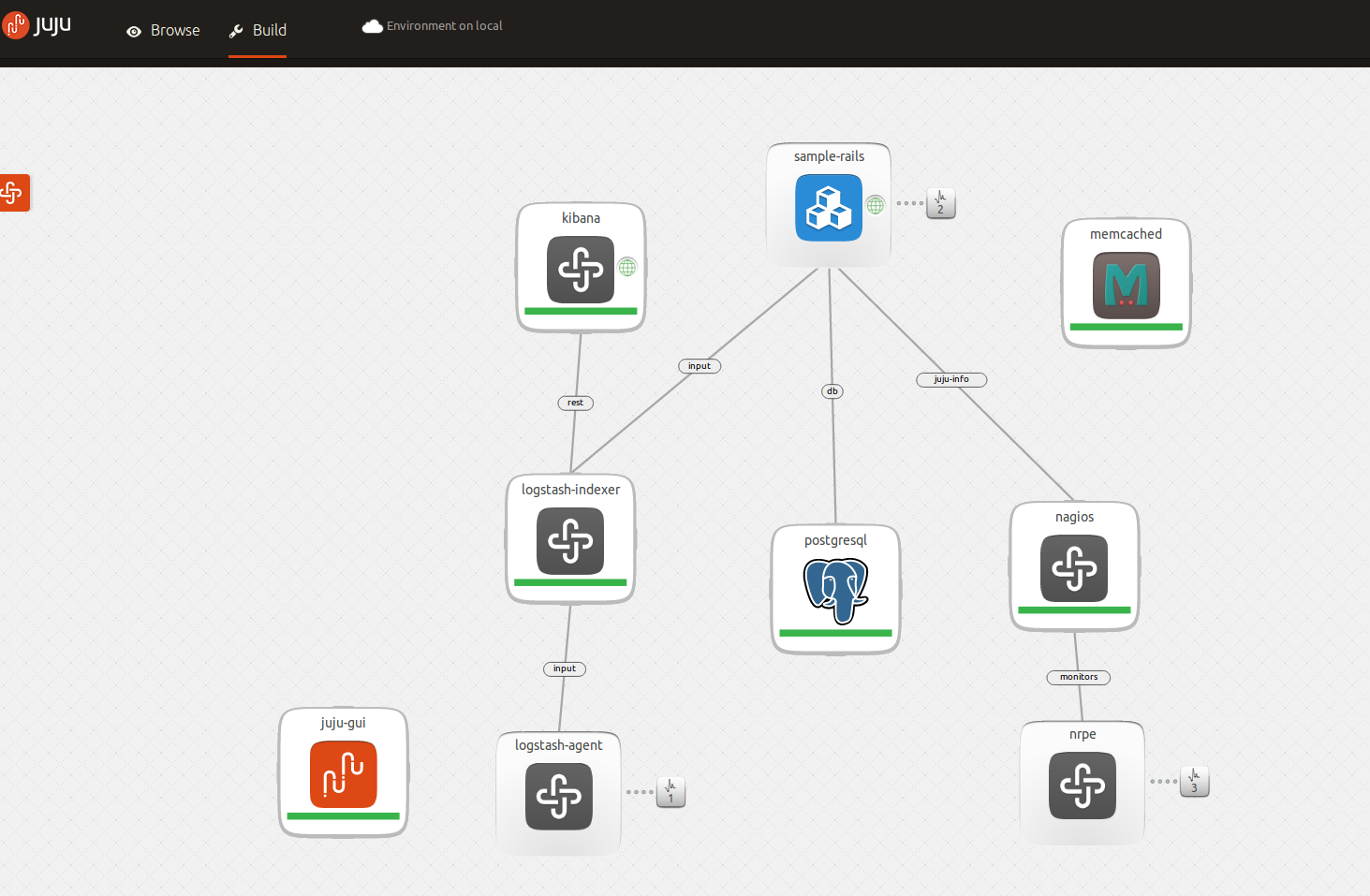The image size is (1370, 896).
Task: Click the green health bar on postgresql
Action: click(835, 633)
